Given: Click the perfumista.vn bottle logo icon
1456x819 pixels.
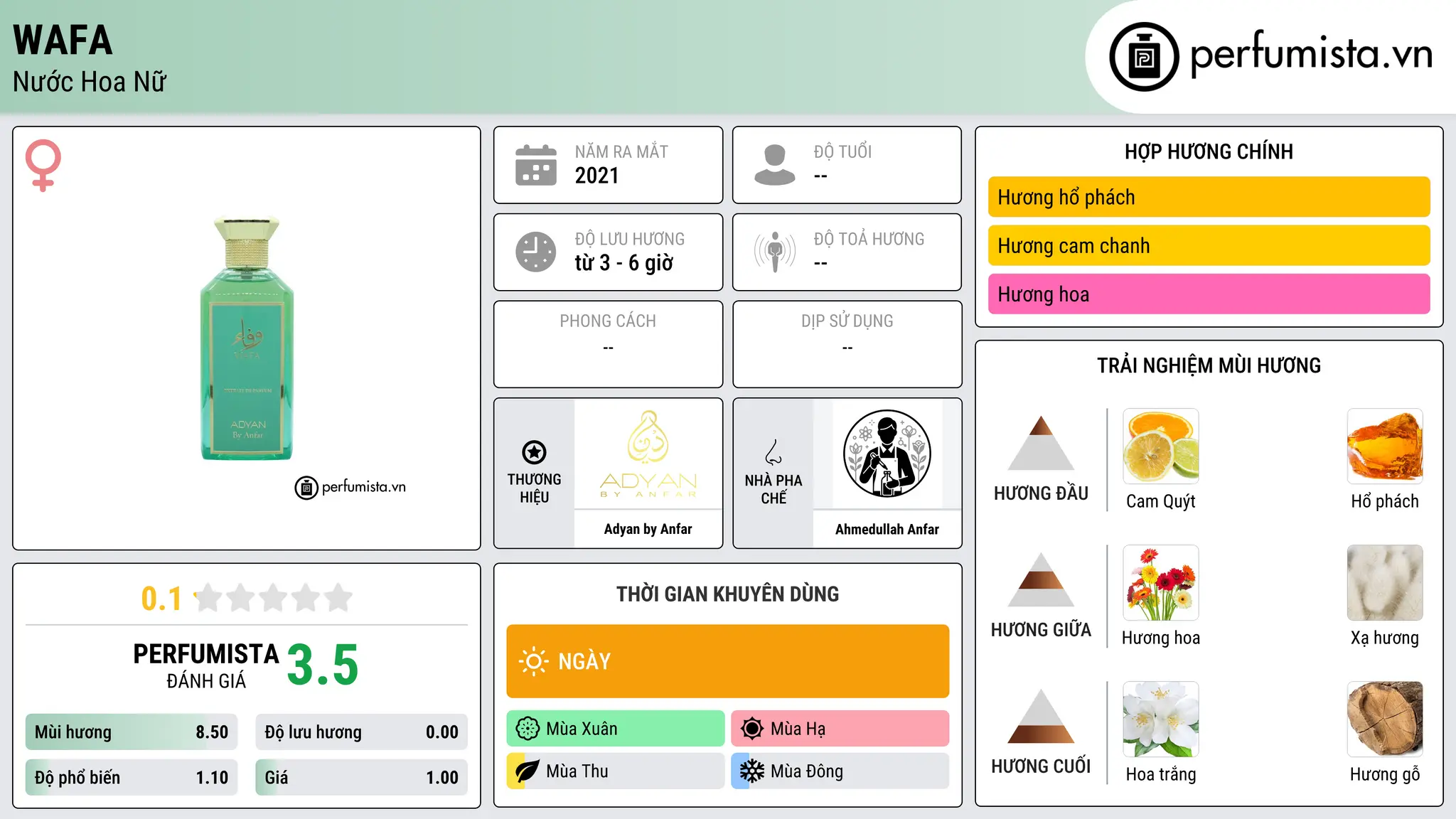Looking at the screenshot, I should pyautogui.click(x=1144, y=57).
